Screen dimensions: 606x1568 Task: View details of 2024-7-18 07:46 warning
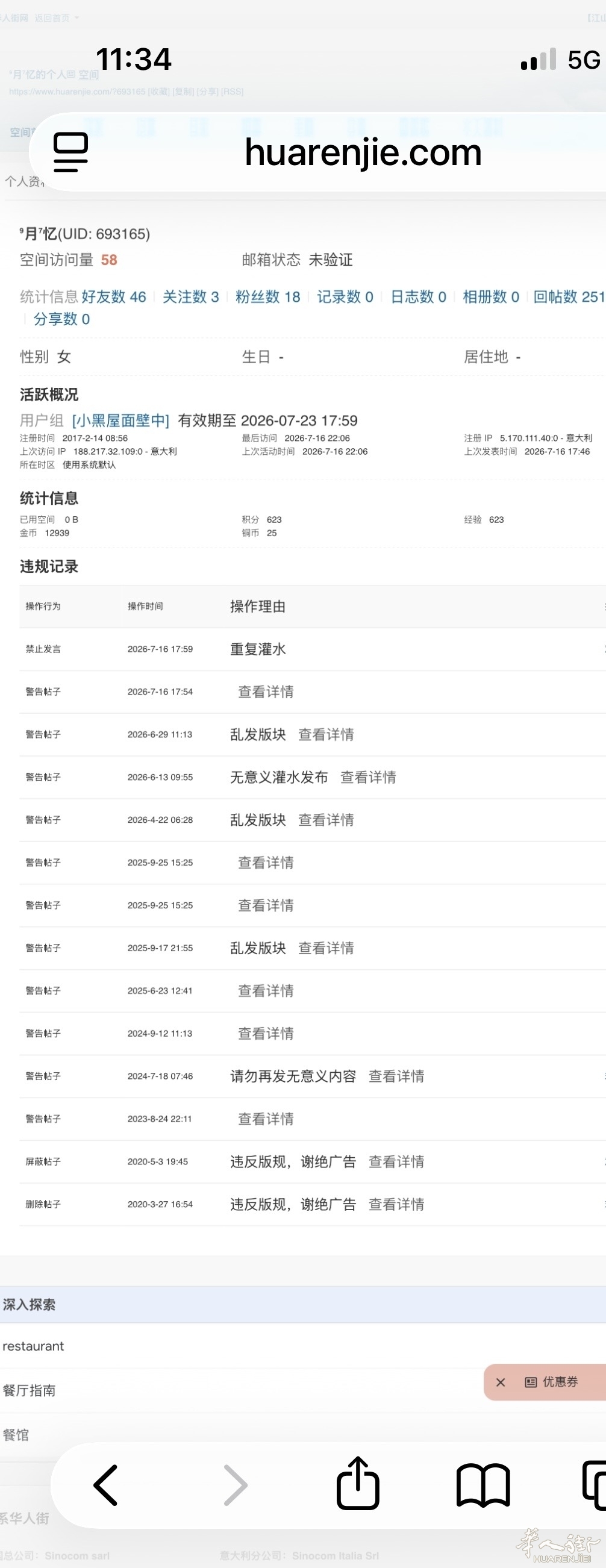tap(397, 1076)
